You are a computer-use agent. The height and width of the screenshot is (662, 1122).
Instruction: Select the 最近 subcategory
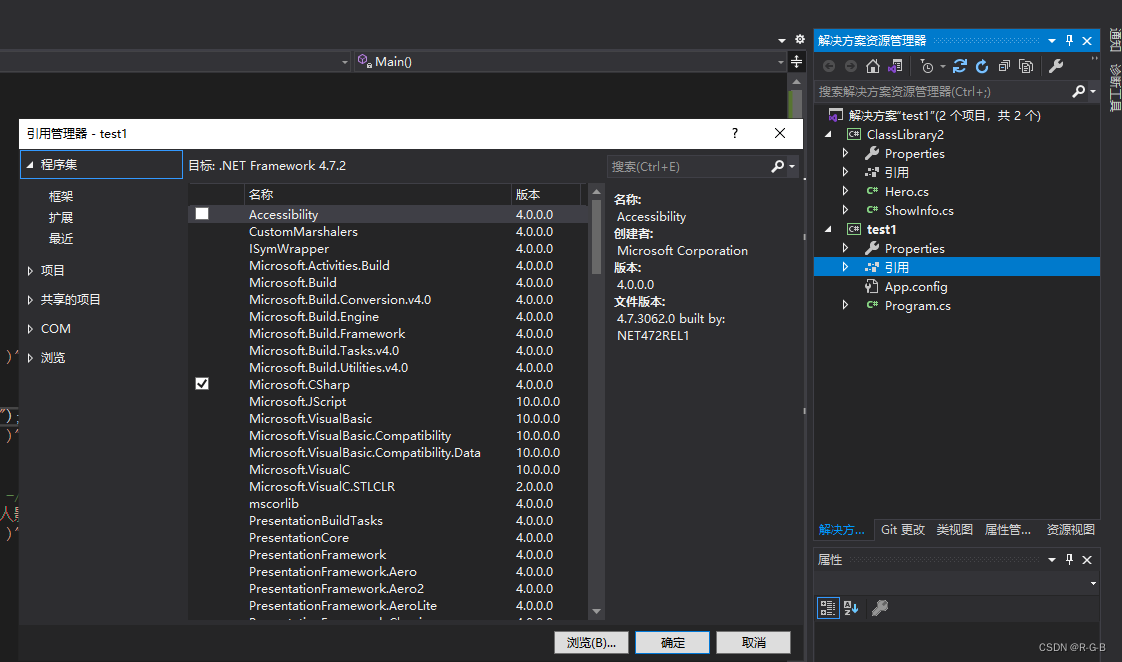(x=61, y=238)
